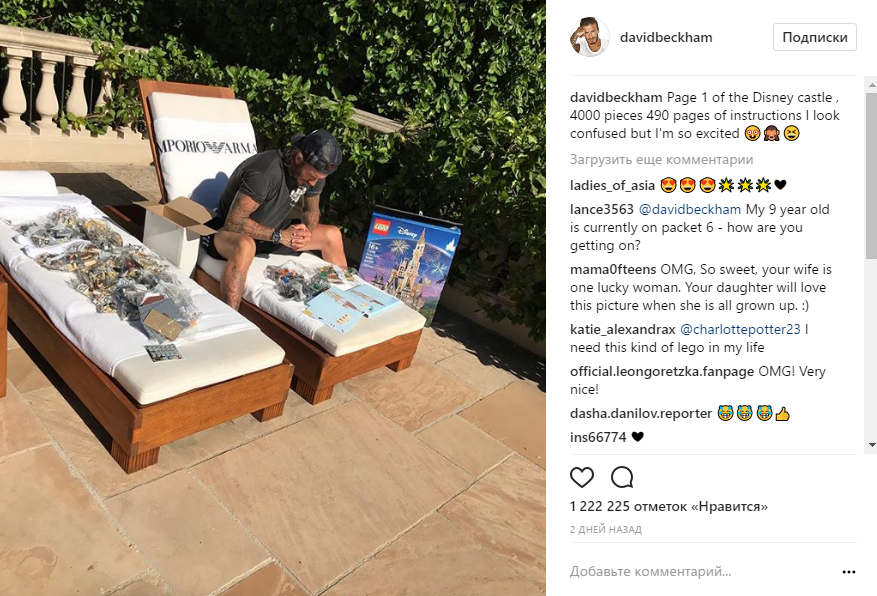Open davidbeckham username in the header

[x=666, y=37]
